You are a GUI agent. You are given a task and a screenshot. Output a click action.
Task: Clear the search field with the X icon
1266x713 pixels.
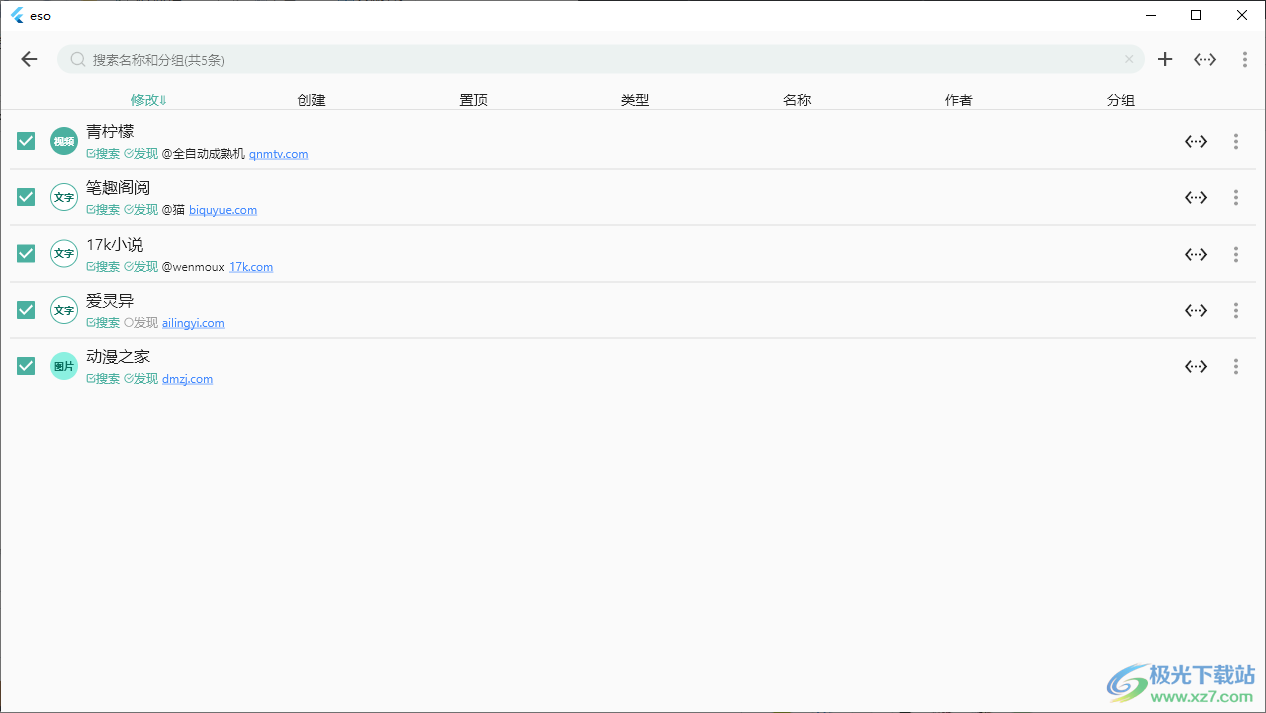coord(1129,59)
